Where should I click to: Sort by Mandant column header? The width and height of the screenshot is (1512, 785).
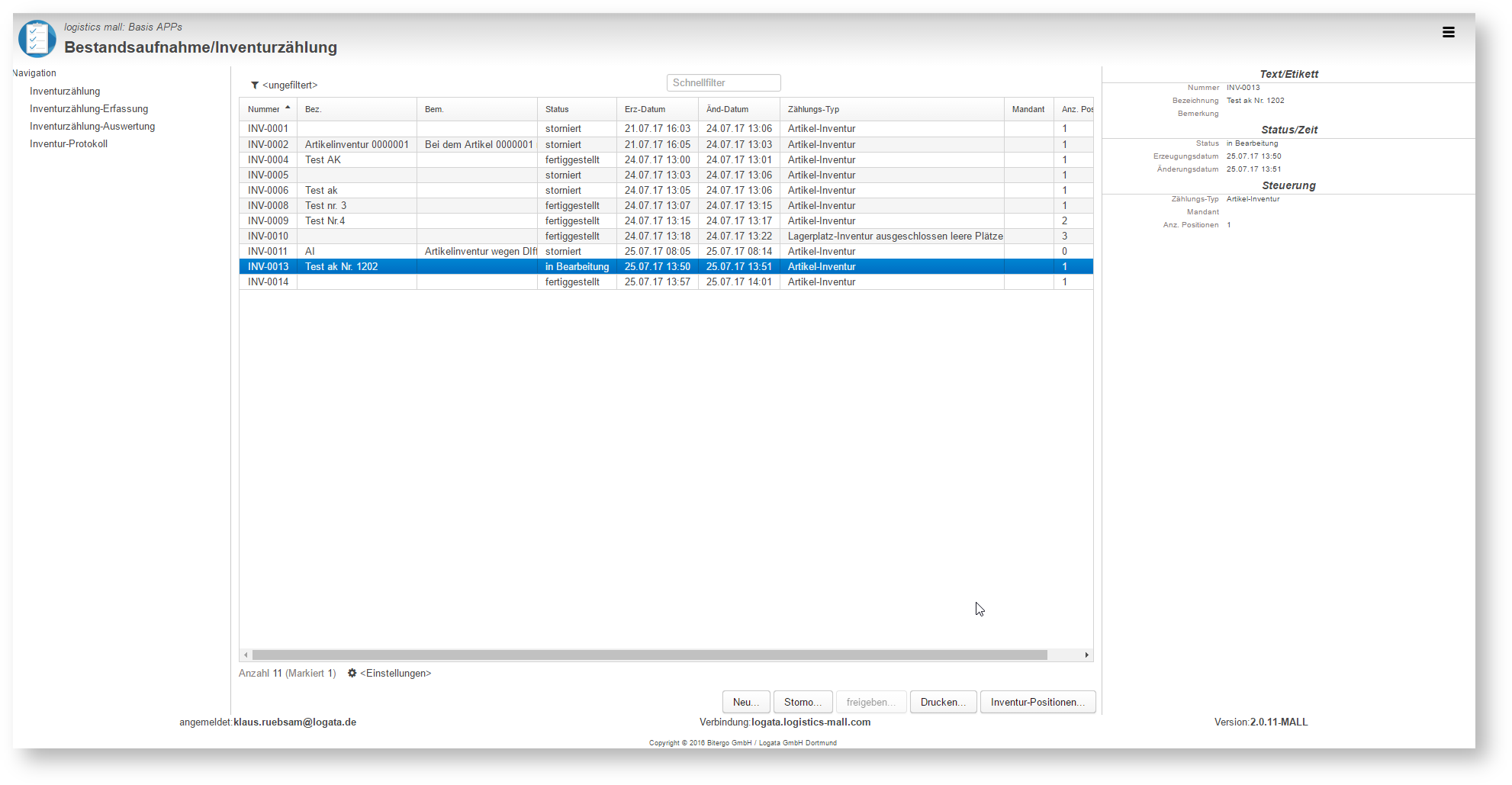click(1028, 109)
